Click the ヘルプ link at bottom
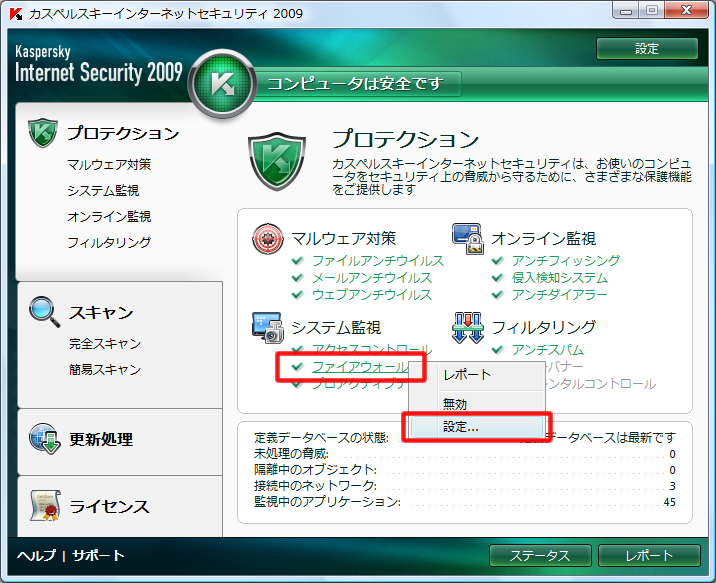 [x=36, y=556]
